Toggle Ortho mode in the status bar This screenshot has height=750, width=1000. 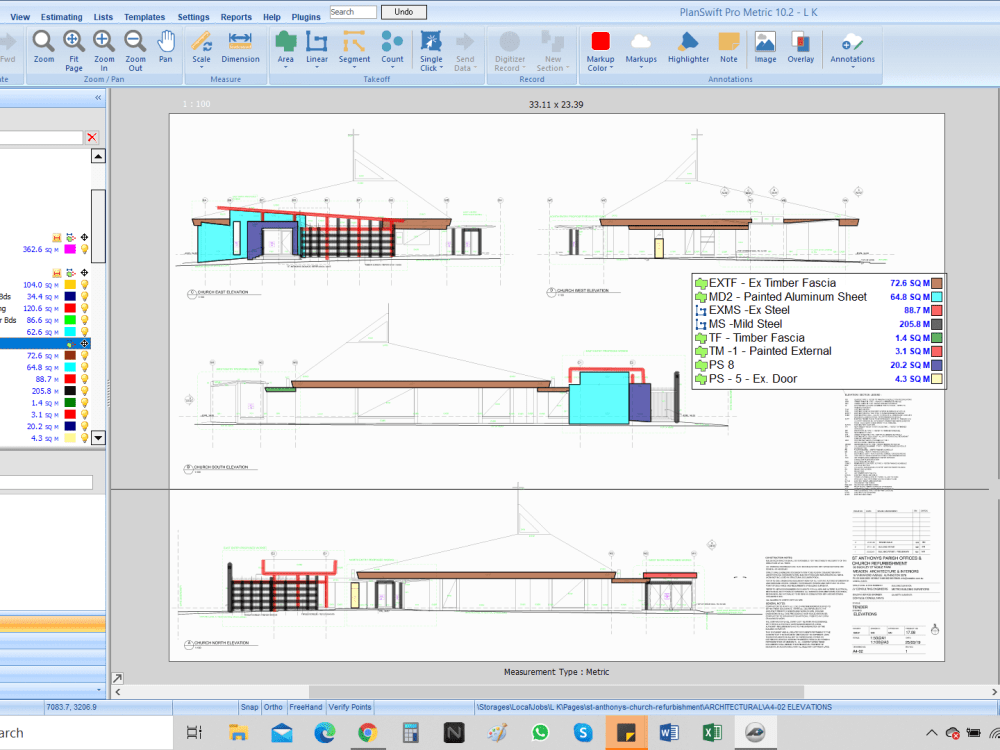coord(273,707)
